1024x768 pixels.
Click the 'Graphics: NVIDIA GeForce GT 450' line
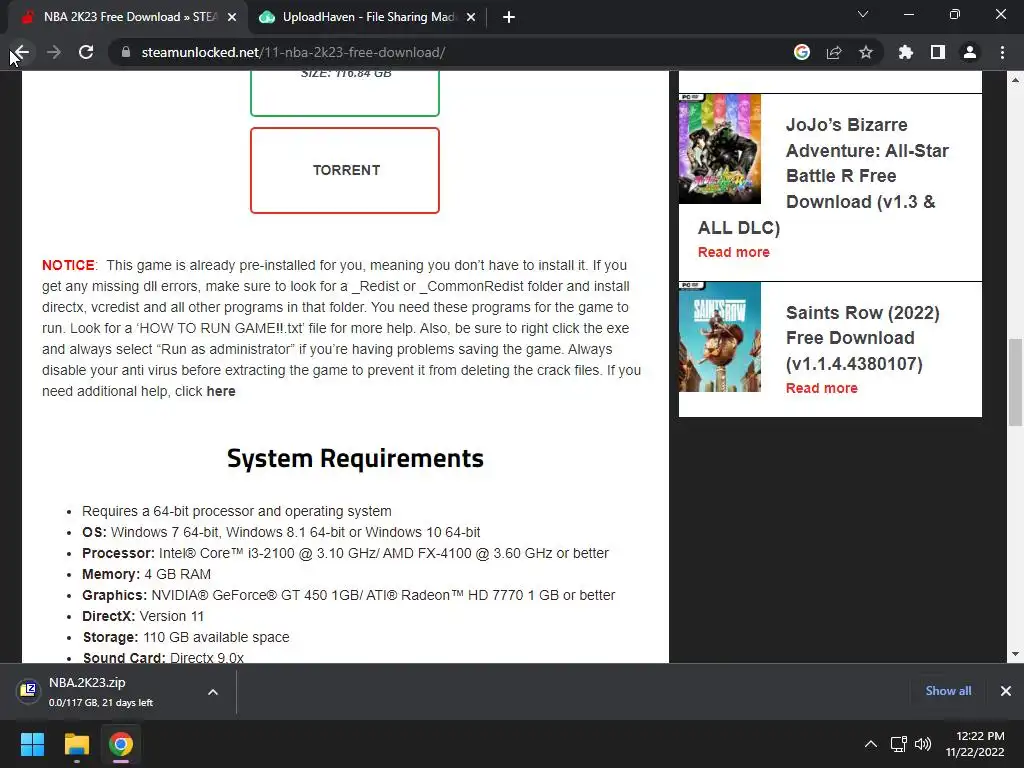(348, 595)
